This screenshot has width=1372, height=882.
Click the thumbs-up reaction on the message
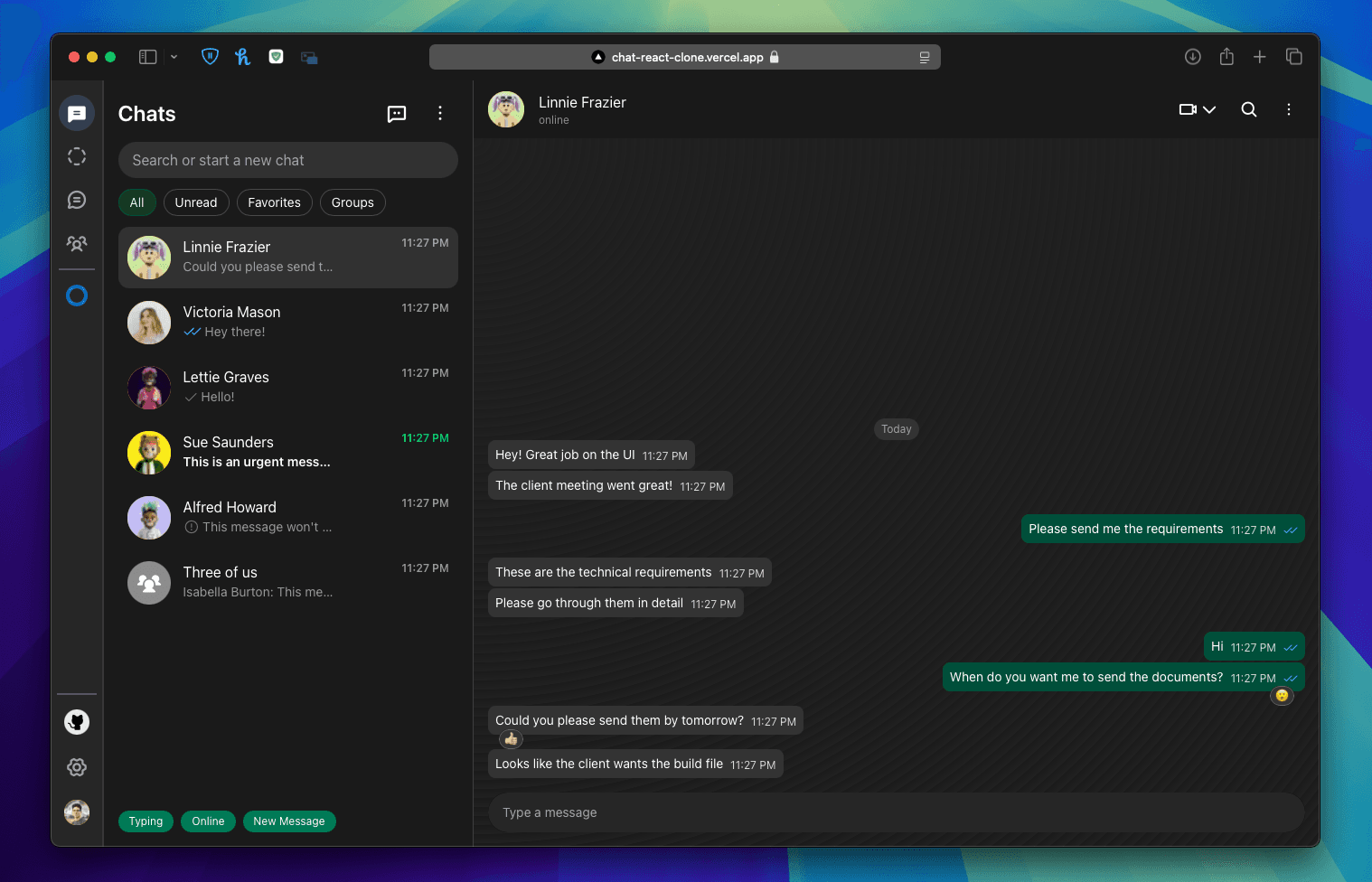[511, 739]
